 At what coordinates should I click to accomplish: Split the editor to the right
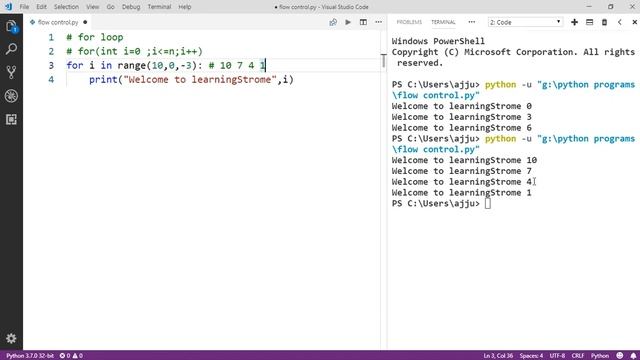(x=363, y=22)
